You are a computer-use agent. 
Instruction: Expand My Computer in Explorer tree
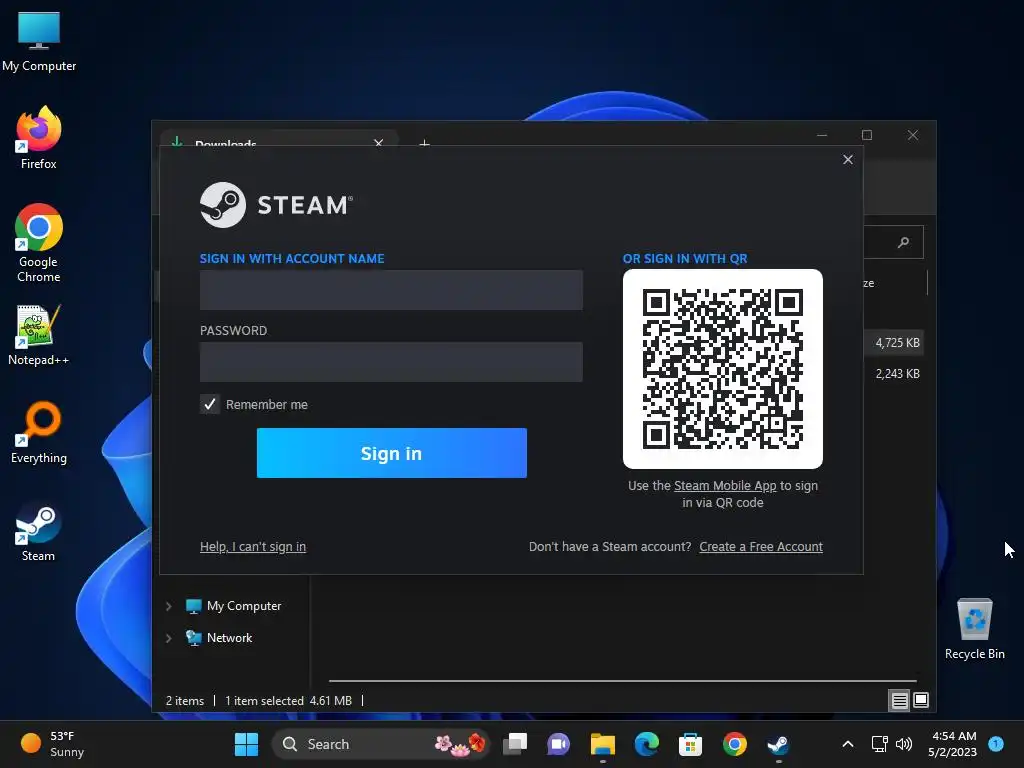coord(168,606)
